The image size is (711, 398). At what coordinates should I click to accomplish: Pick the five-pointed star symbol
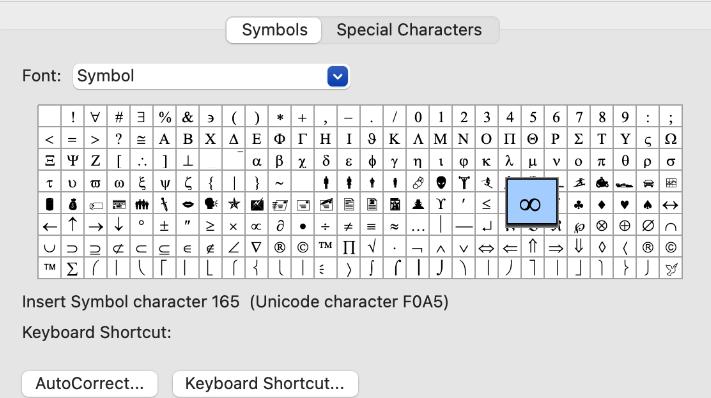[x=234, y=204]
